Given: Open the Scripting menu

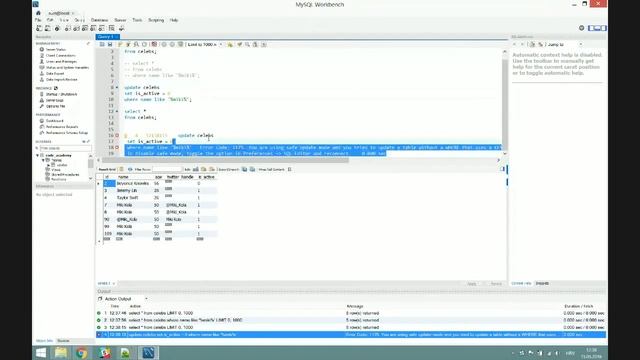Looking at the screenshot, I should (x=156, y=20).
